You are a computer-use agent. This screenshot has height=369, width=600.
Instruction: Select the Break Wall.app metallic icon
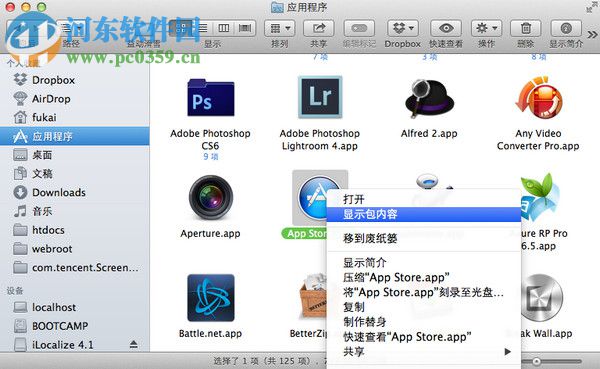point(541,298)
